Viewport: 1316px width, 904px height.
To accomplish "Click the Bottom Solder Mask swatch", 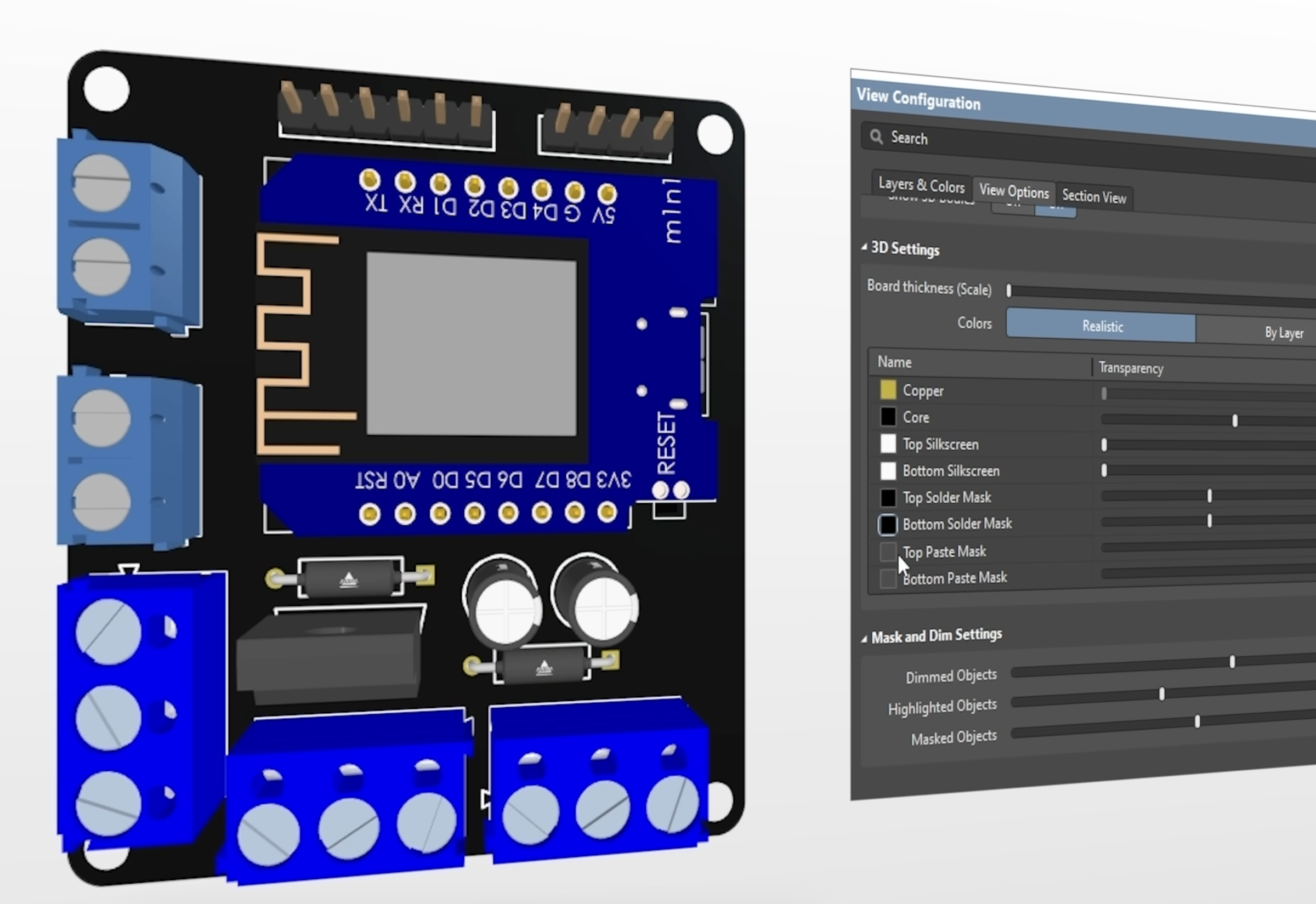I will click(x=888, y=525).
